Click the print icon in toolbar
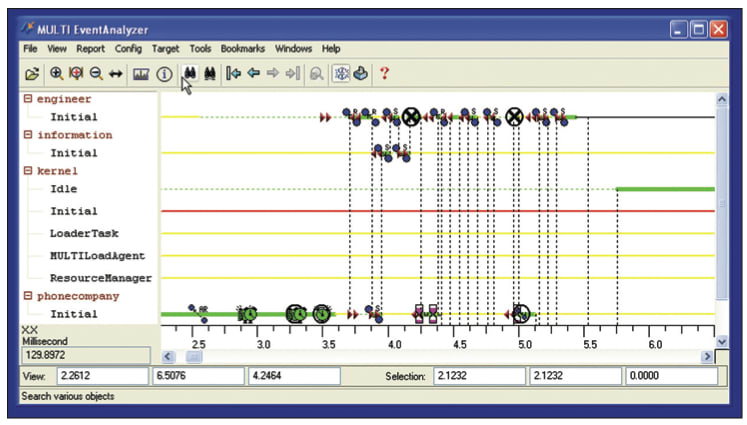This screenshot has height=425, width=747. [x=361, y=73]
